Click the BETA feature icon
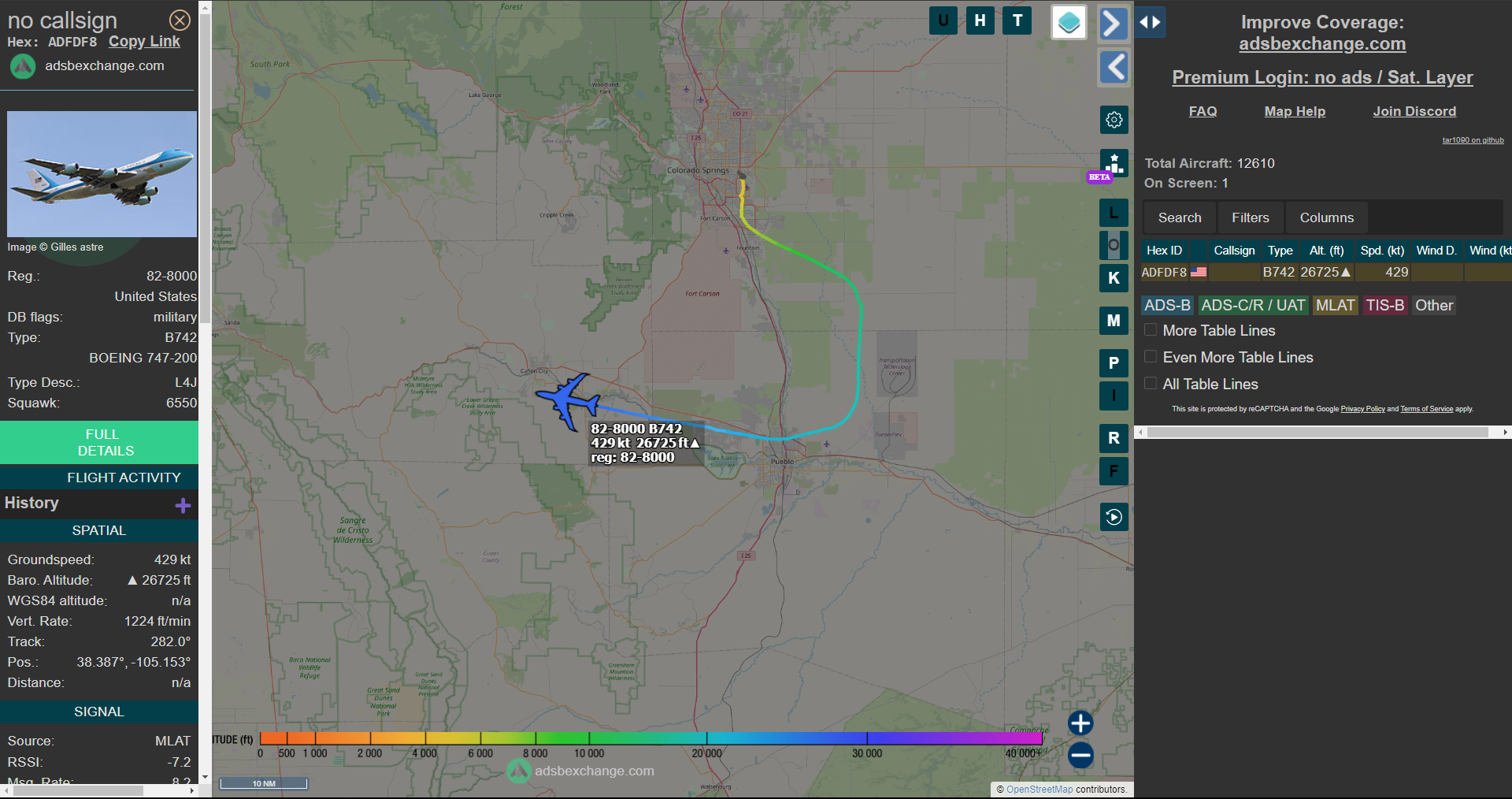1512x799 pixels. 1114,165
